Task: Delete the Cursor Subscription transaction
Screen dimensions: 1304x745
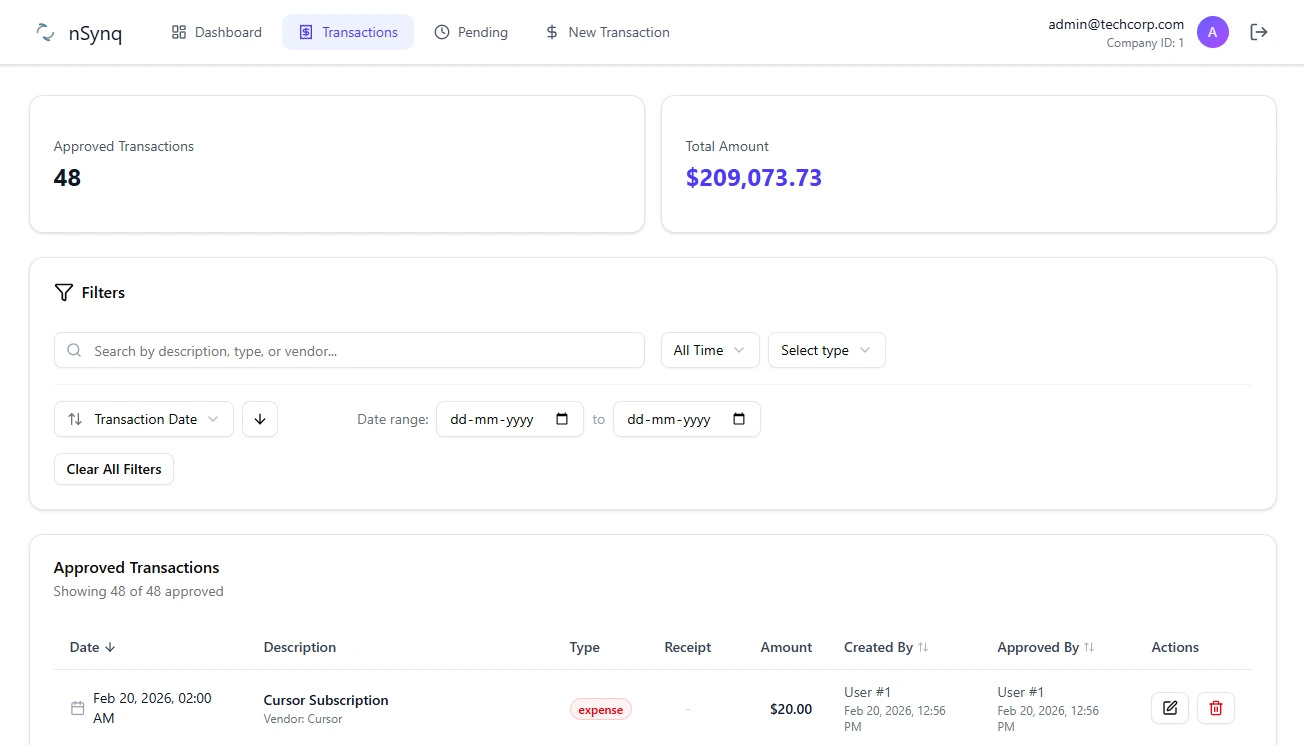Action: (1215, 708)
